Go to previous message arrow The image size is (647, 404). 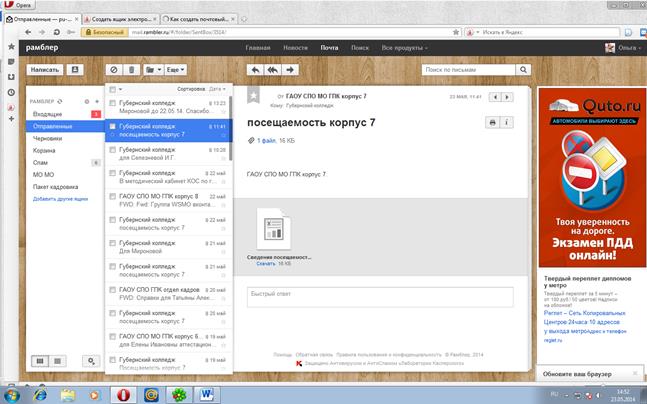click(495, 97)
